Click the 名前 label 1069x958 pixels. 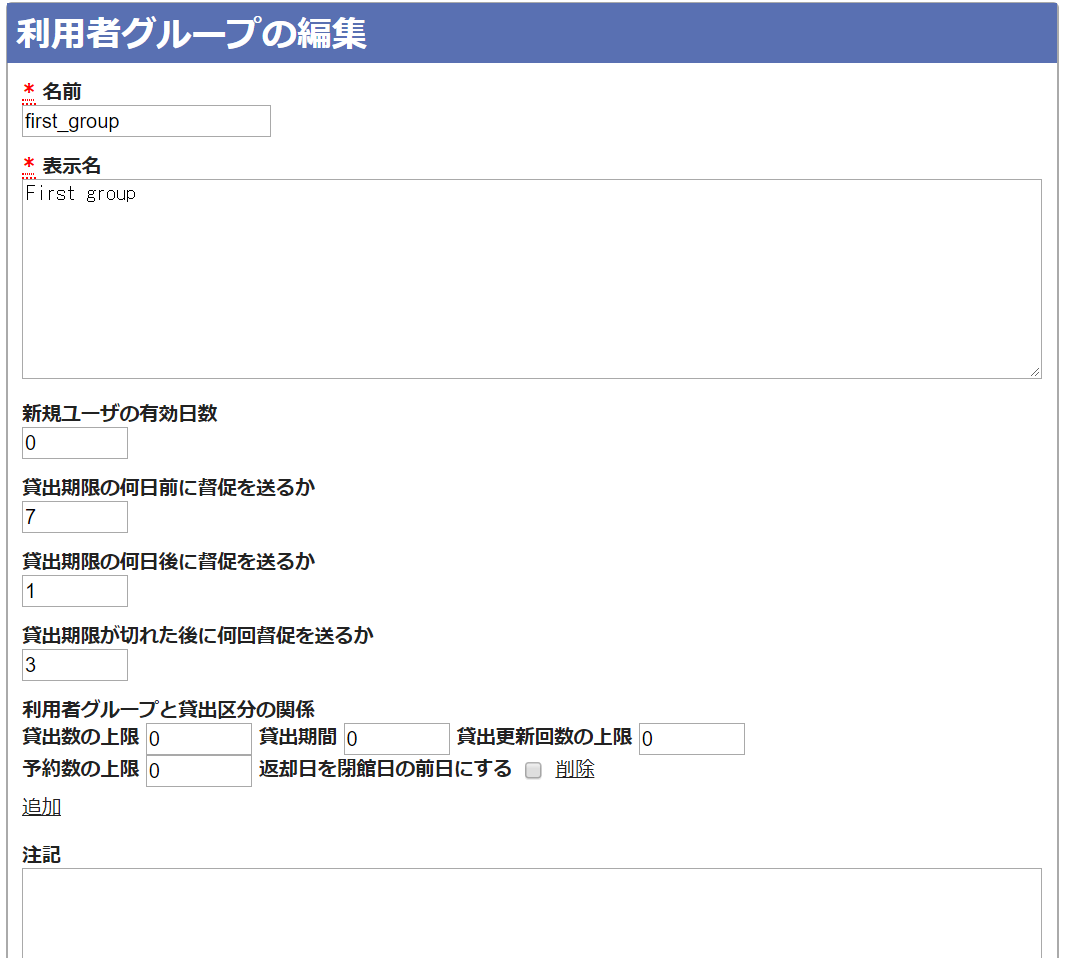point(62,91)
